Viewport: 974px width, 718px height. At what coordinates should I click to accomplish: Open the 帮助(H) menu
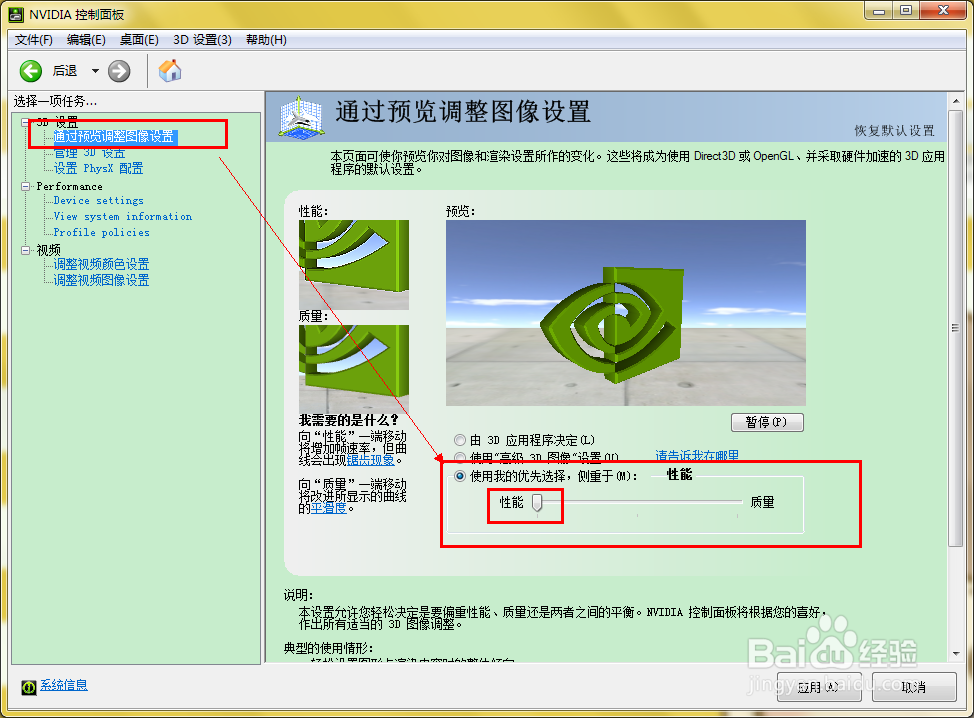(x=266, y=40)
